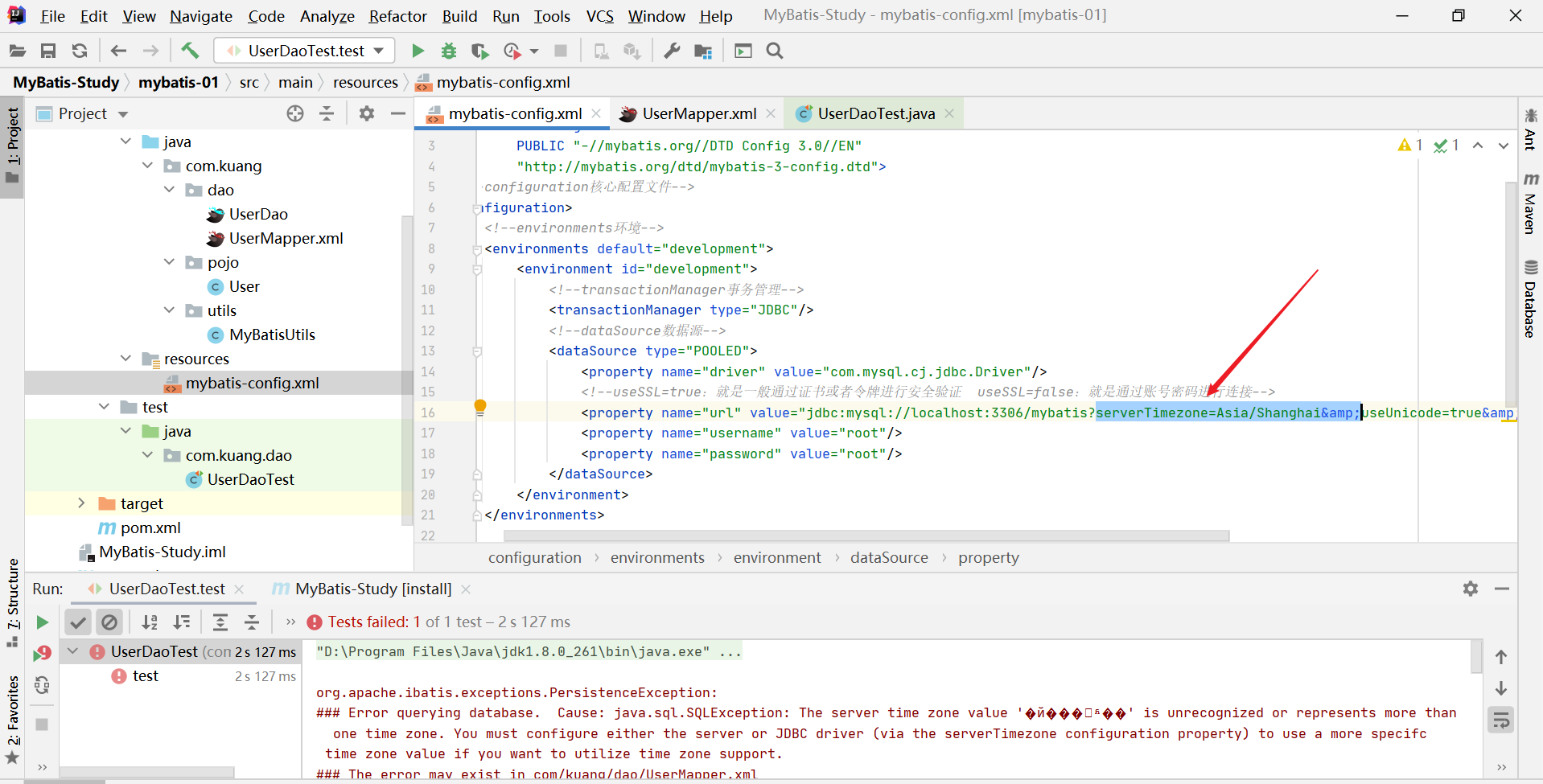Image resolution: width=1543 pixels, height=784 pixels.
Task: Open Project Structure folder icon in toolbar
Action: pyautogui.click(x=703, y=51)
